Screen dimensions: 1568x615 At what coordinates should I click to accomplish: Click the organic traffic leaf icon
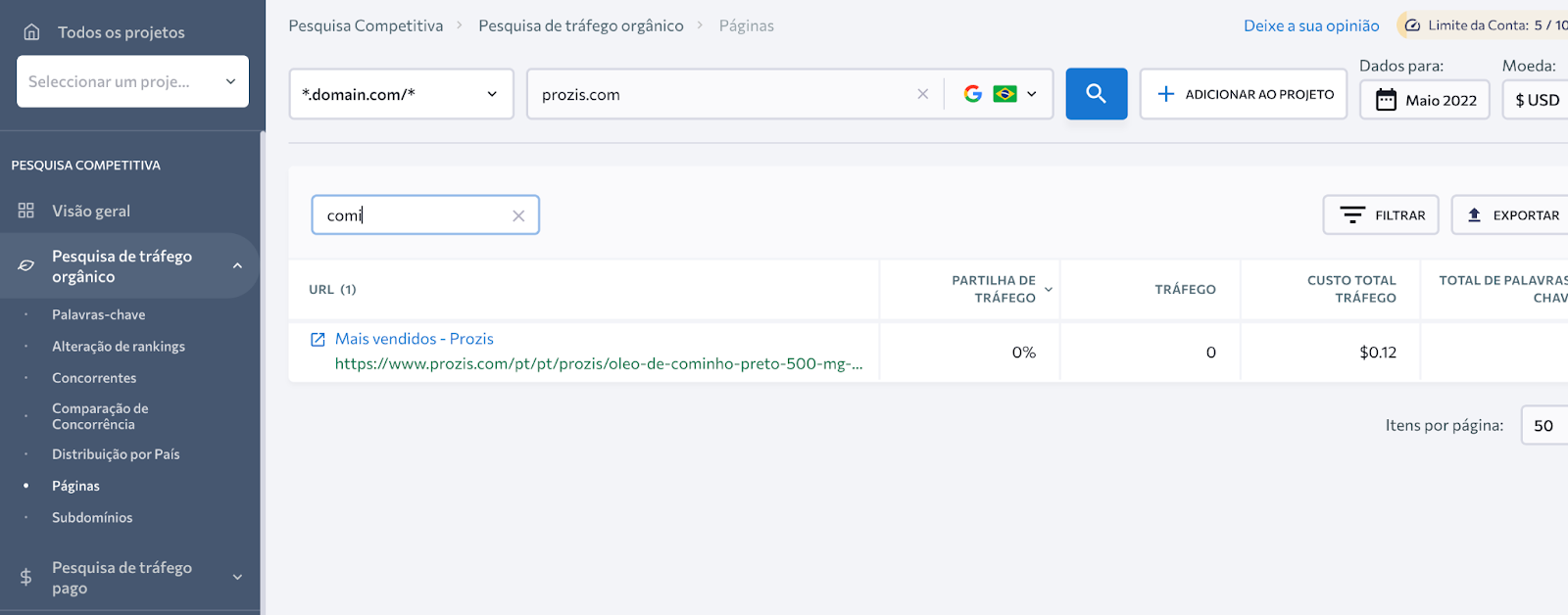pos(26,265)
